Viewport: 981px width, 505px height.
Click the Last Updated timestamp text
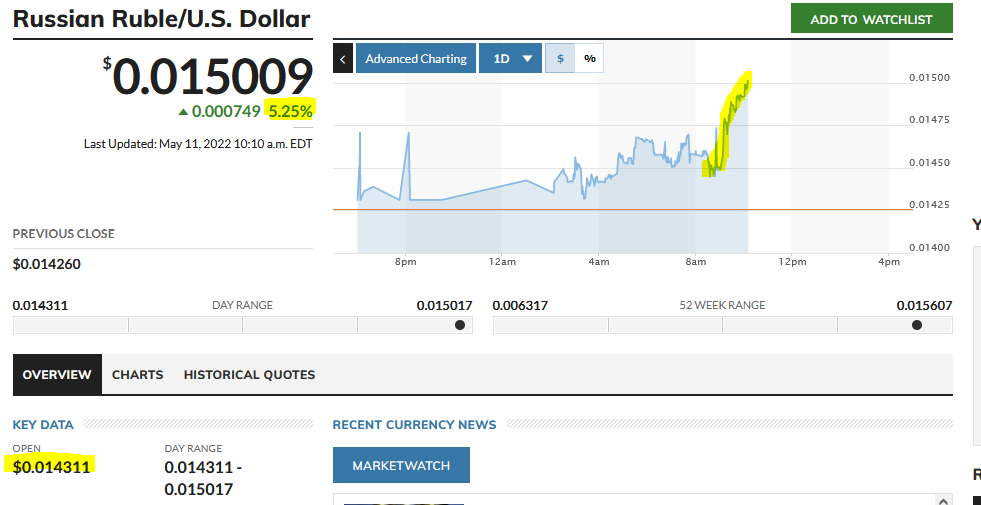click(x=198, y=144)
